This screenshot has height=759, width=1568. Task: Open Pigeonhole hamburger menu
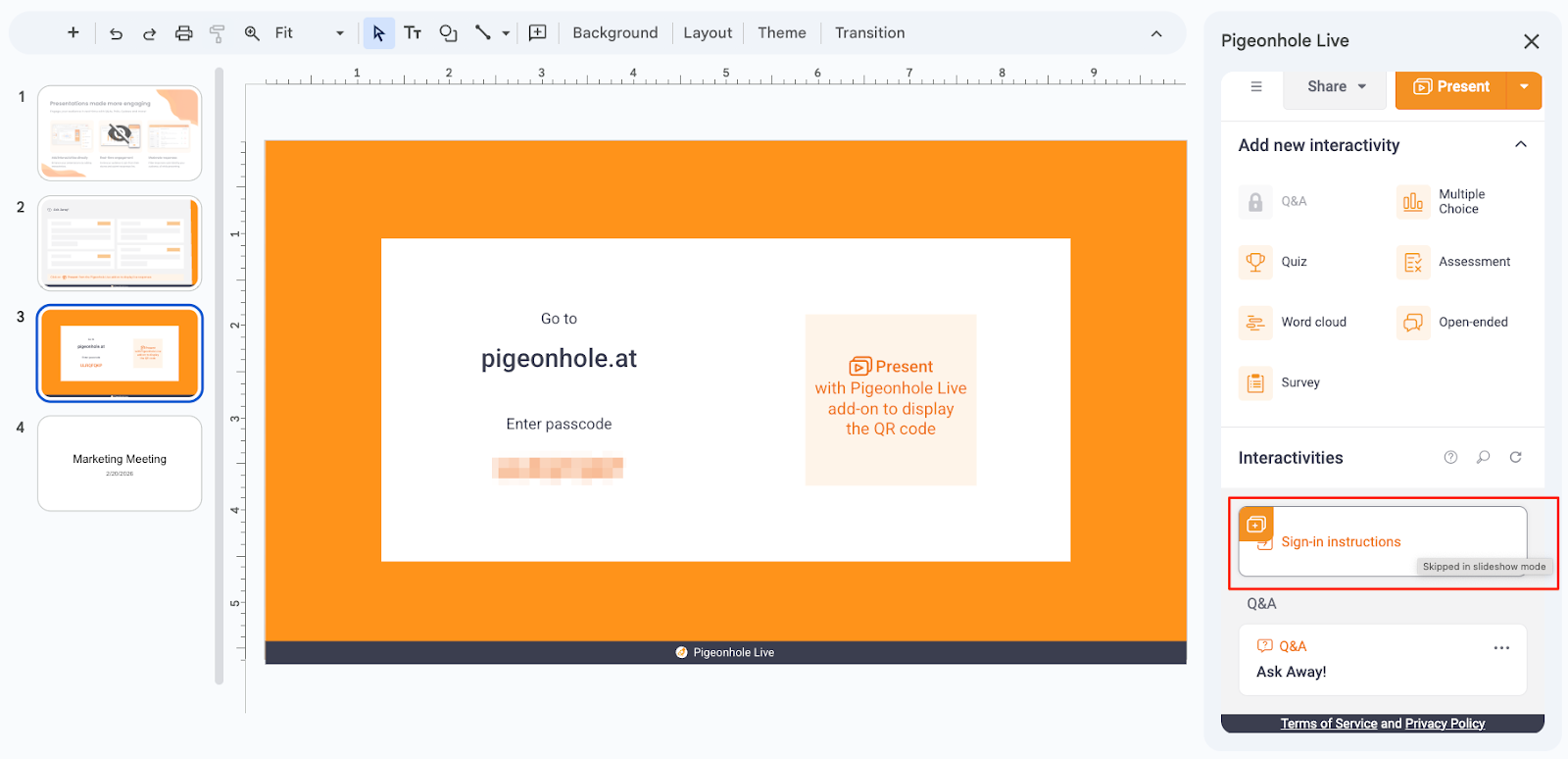1256,87
